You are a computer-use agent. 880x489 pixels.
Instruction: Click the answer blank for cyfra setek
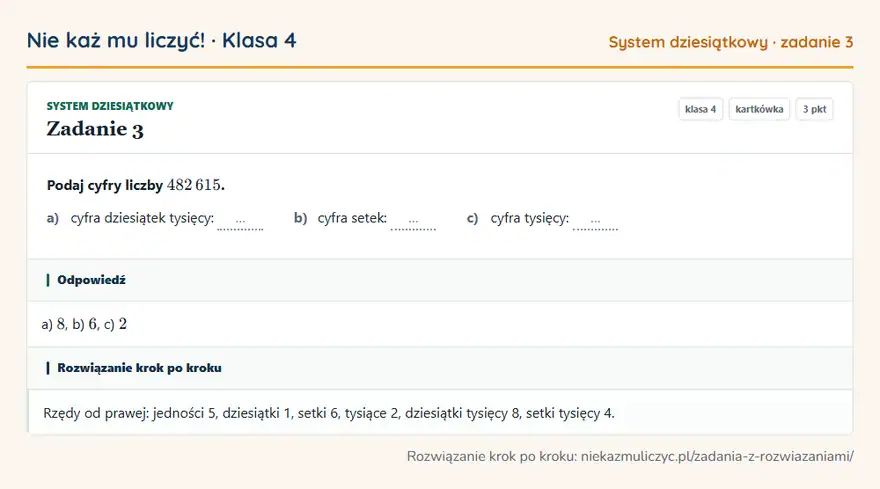413,221
